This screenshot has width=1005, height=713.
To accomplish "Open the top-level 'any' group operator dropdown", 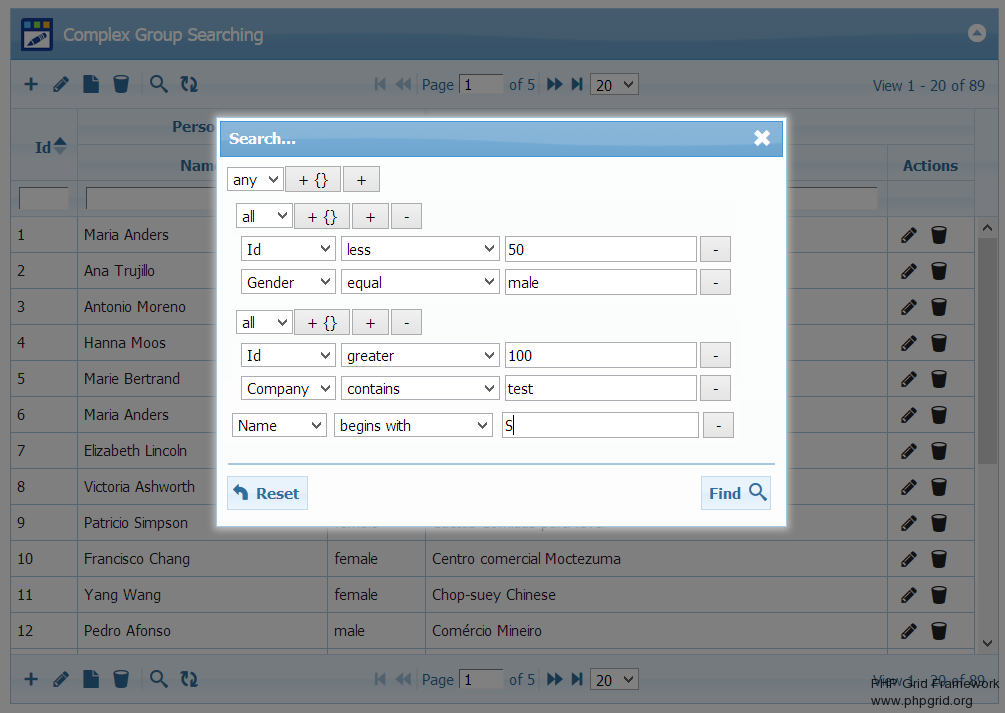I will (x=255, y=180).
